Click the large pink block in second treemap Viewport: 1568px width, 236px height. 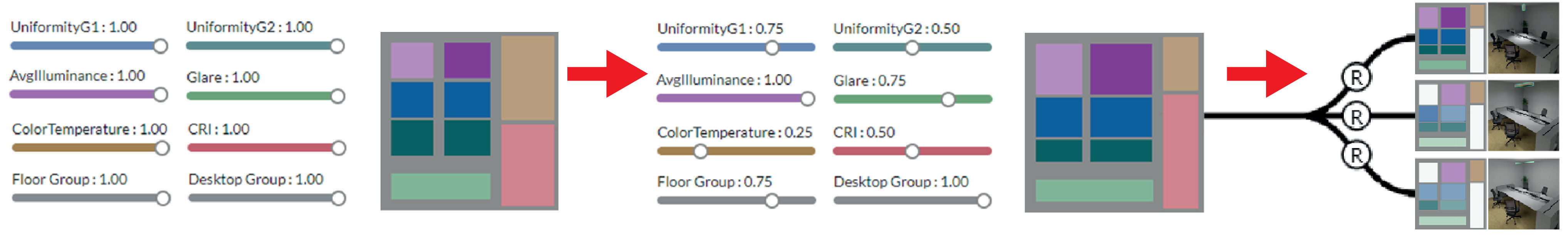click(x=1180, y=151)
